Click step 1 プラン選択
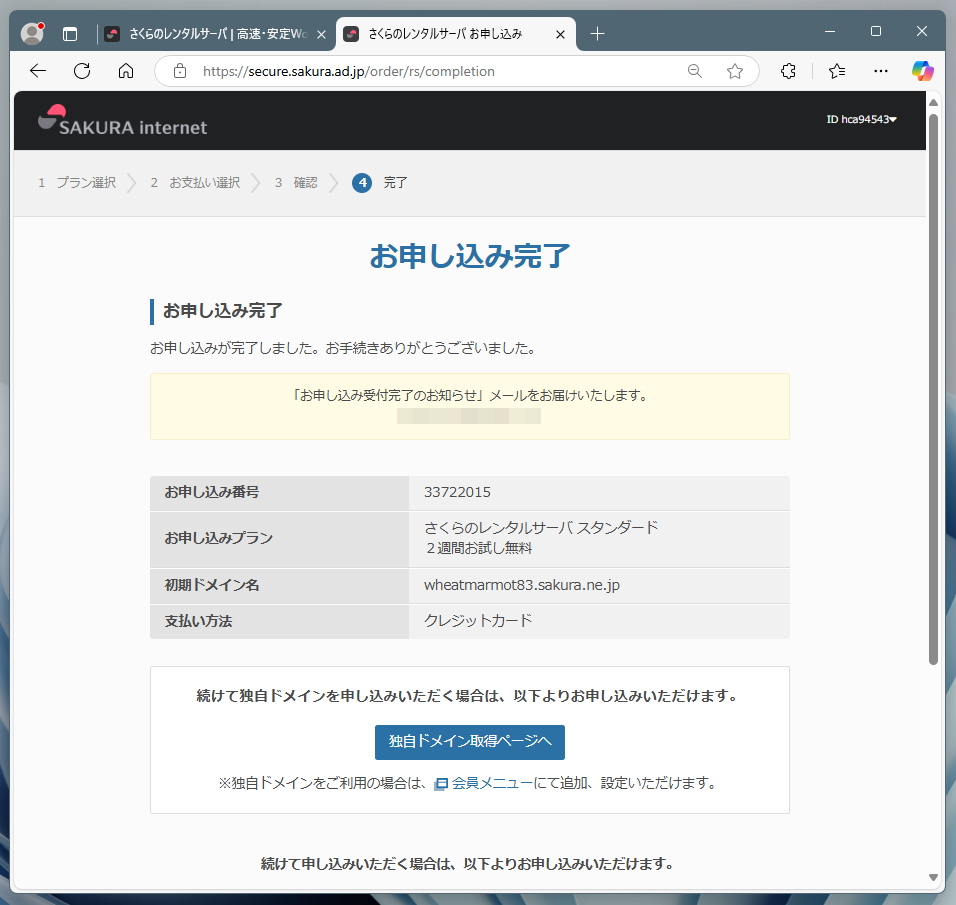 click(77, 182)
